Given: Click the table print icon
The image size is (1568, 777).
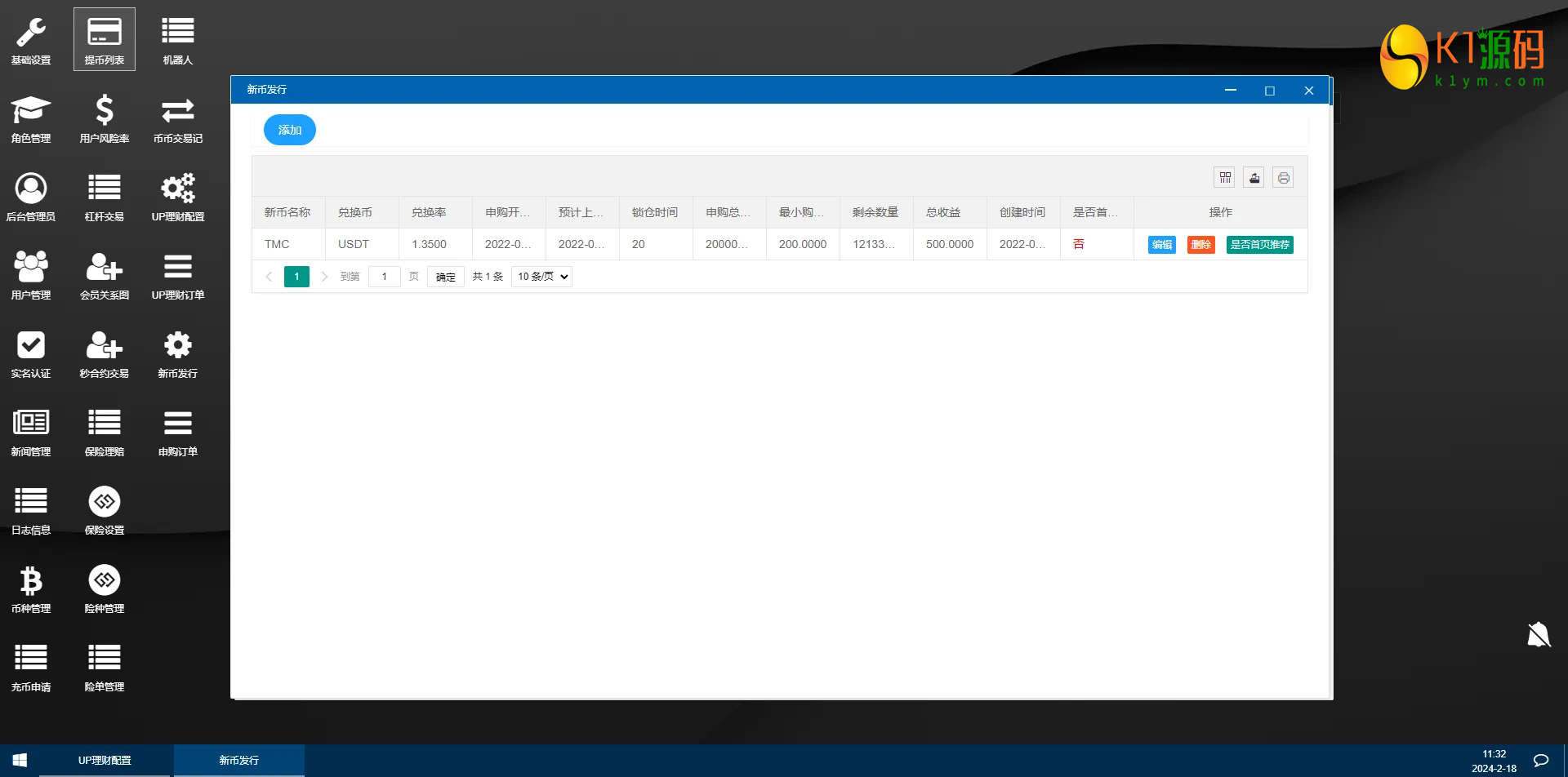Looking at the screenshot, I should coord(1284,178).
